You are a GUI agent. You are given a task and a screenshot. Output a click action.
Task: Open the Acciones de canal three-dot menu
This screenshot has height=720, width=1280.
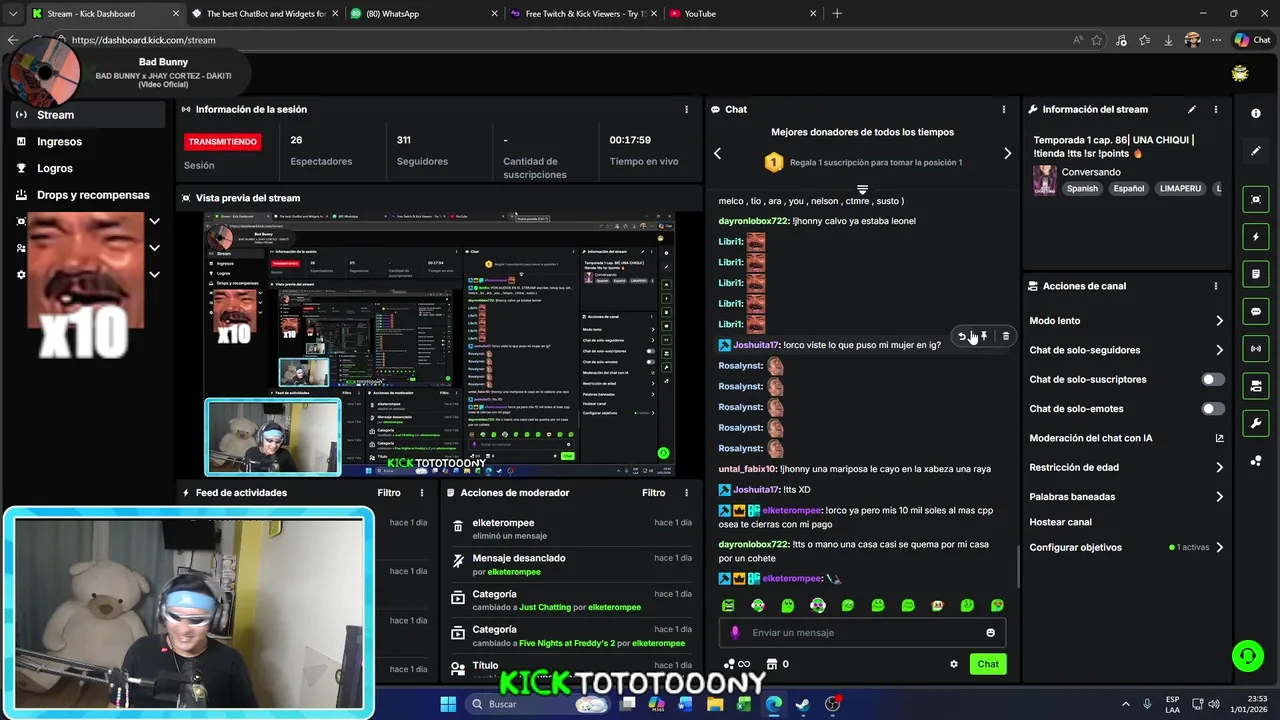pyautogui.click(x=1216, y=286)
